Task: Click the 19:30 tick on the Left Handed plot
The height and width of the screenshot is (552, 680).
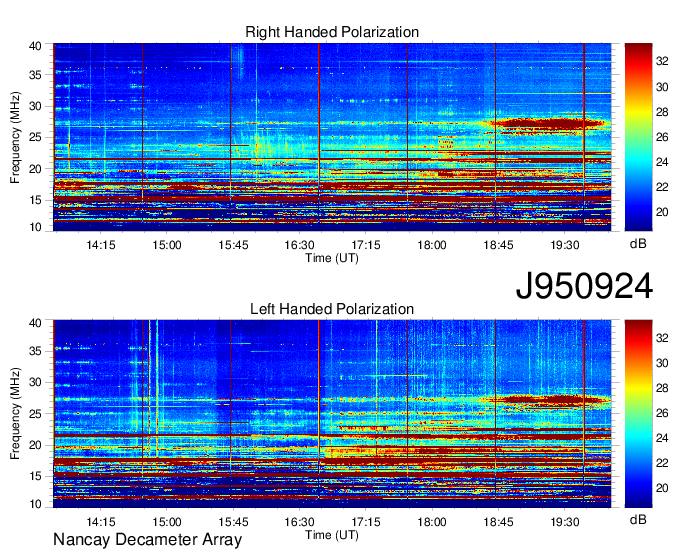Action: click(565, 522)
